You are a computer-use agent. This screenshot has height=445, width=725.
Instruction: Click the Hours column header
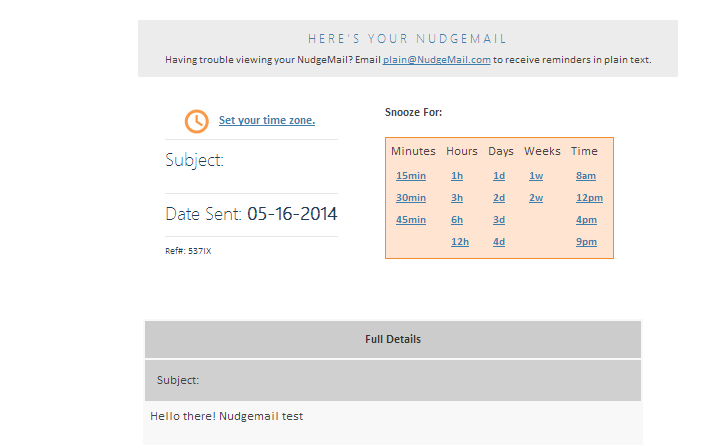(x=461, y=151)
